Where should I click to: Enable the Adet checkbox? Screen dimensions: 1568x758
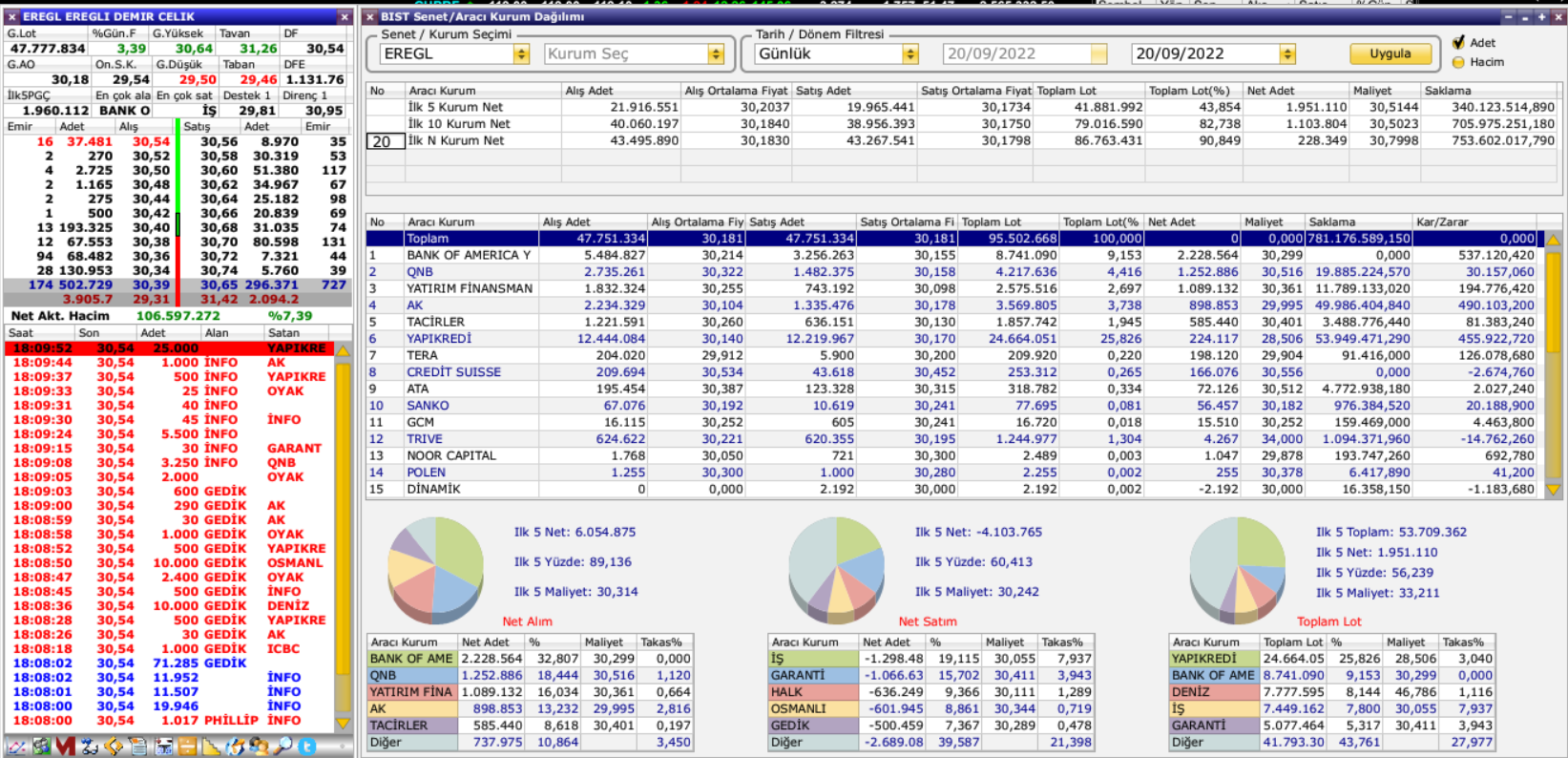tap(1458, 42)
